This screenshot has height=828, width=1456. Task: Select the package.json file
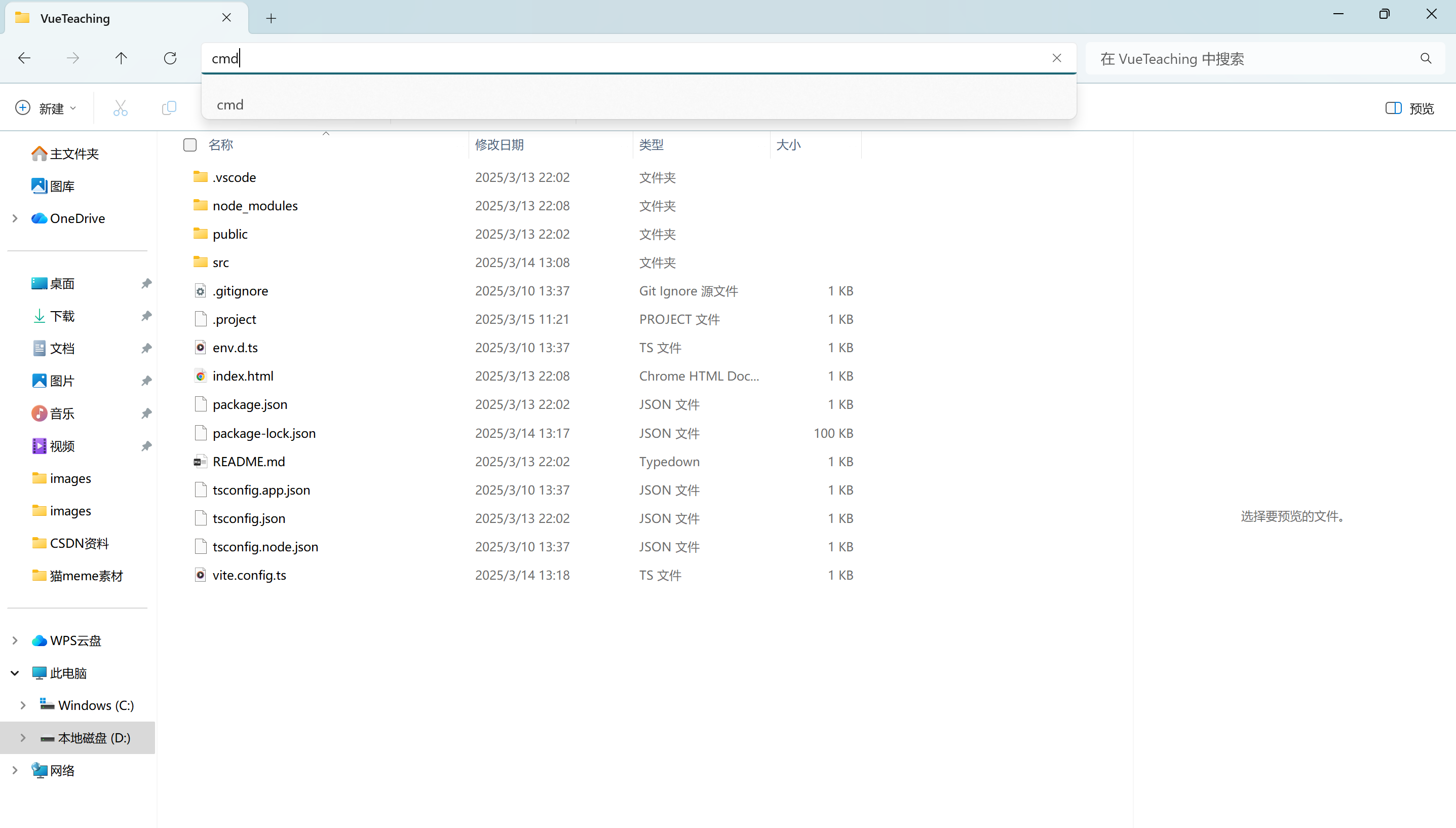click(250, 404)
